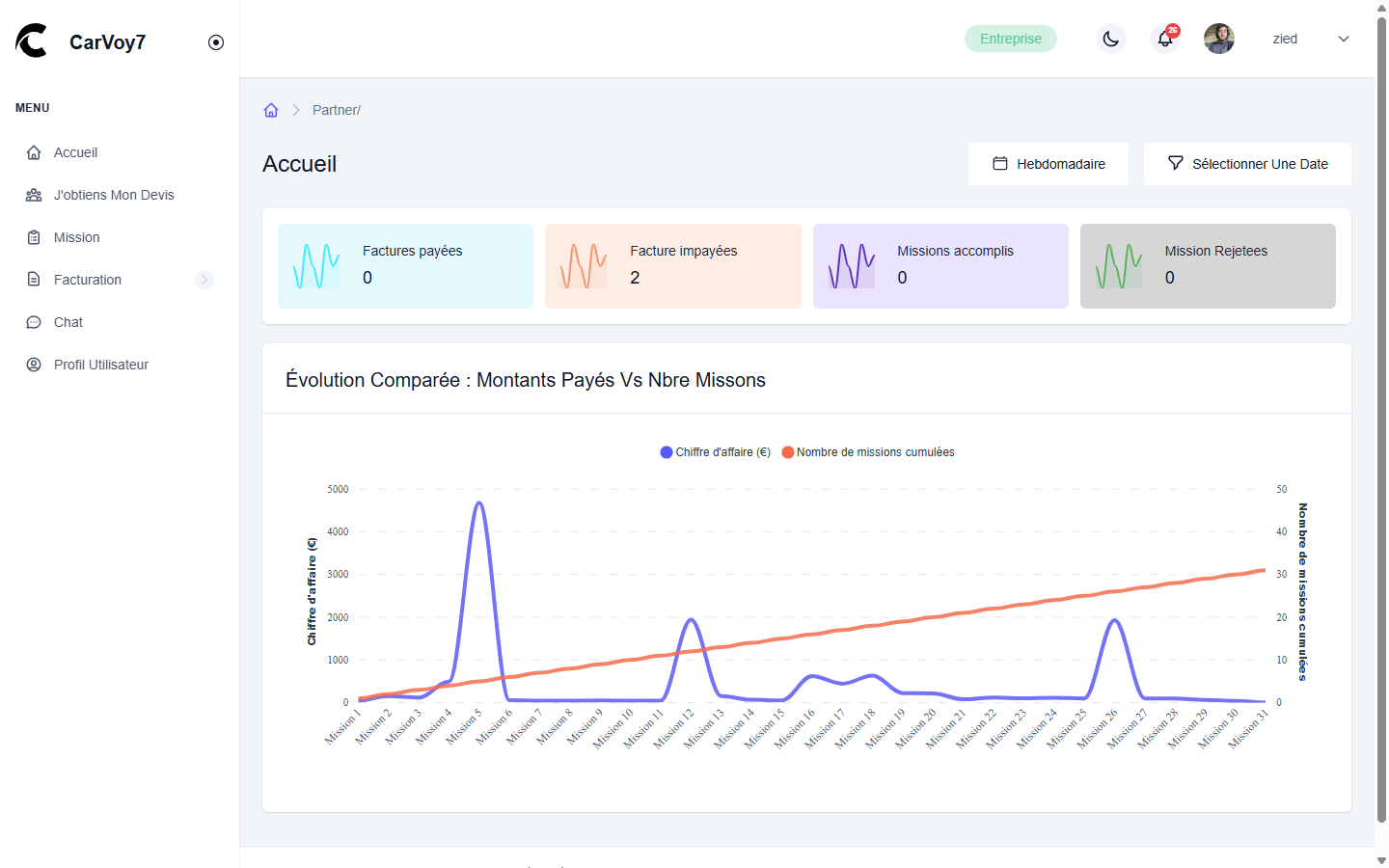1389x868 pixels.
Task: Toggle the sidebar pin radio button
Action: coord(216,42)
